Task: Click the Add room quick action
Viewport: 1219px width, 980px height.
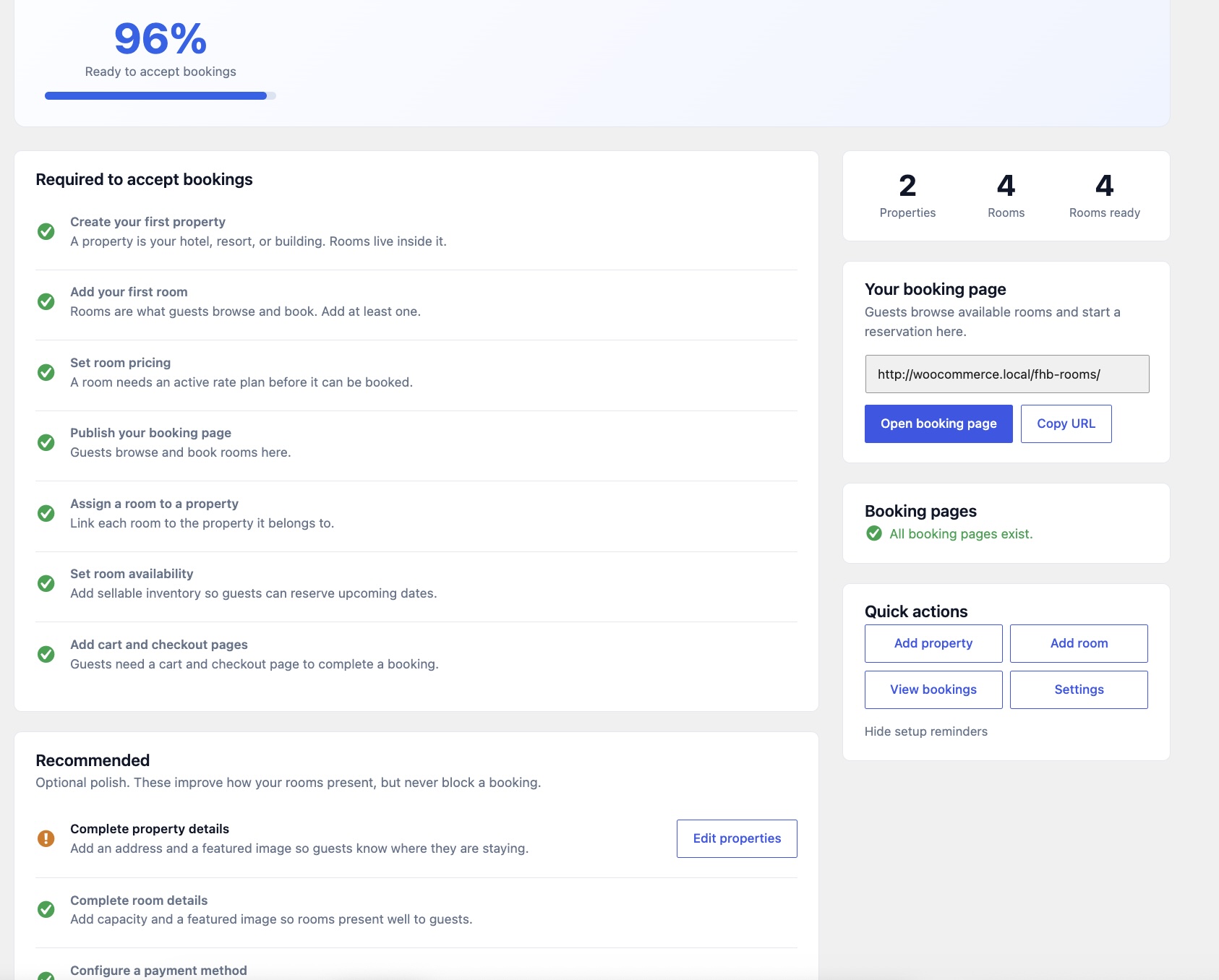Action: pos(1079,643)
